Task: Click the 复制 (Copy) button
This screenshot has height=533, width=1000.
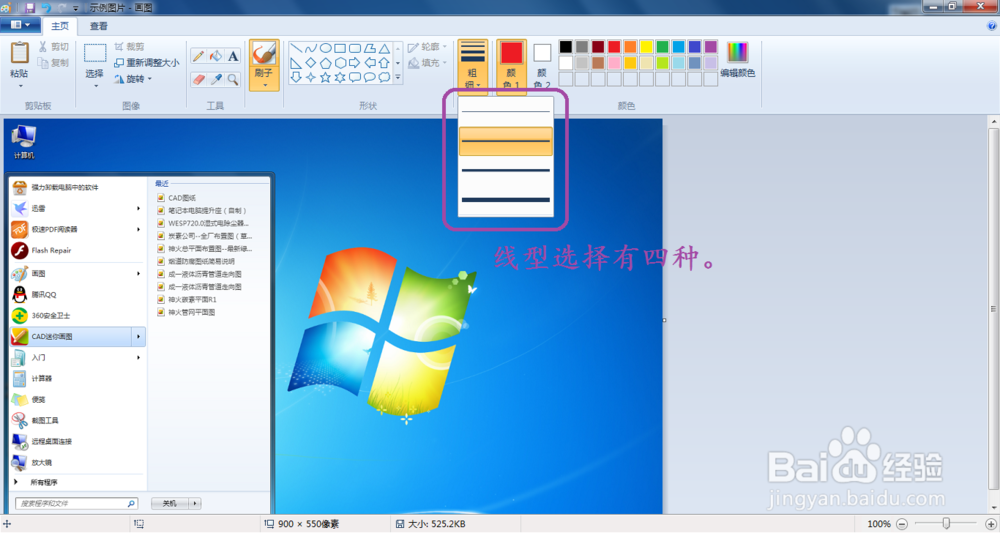Action: [x=53, y=62]
